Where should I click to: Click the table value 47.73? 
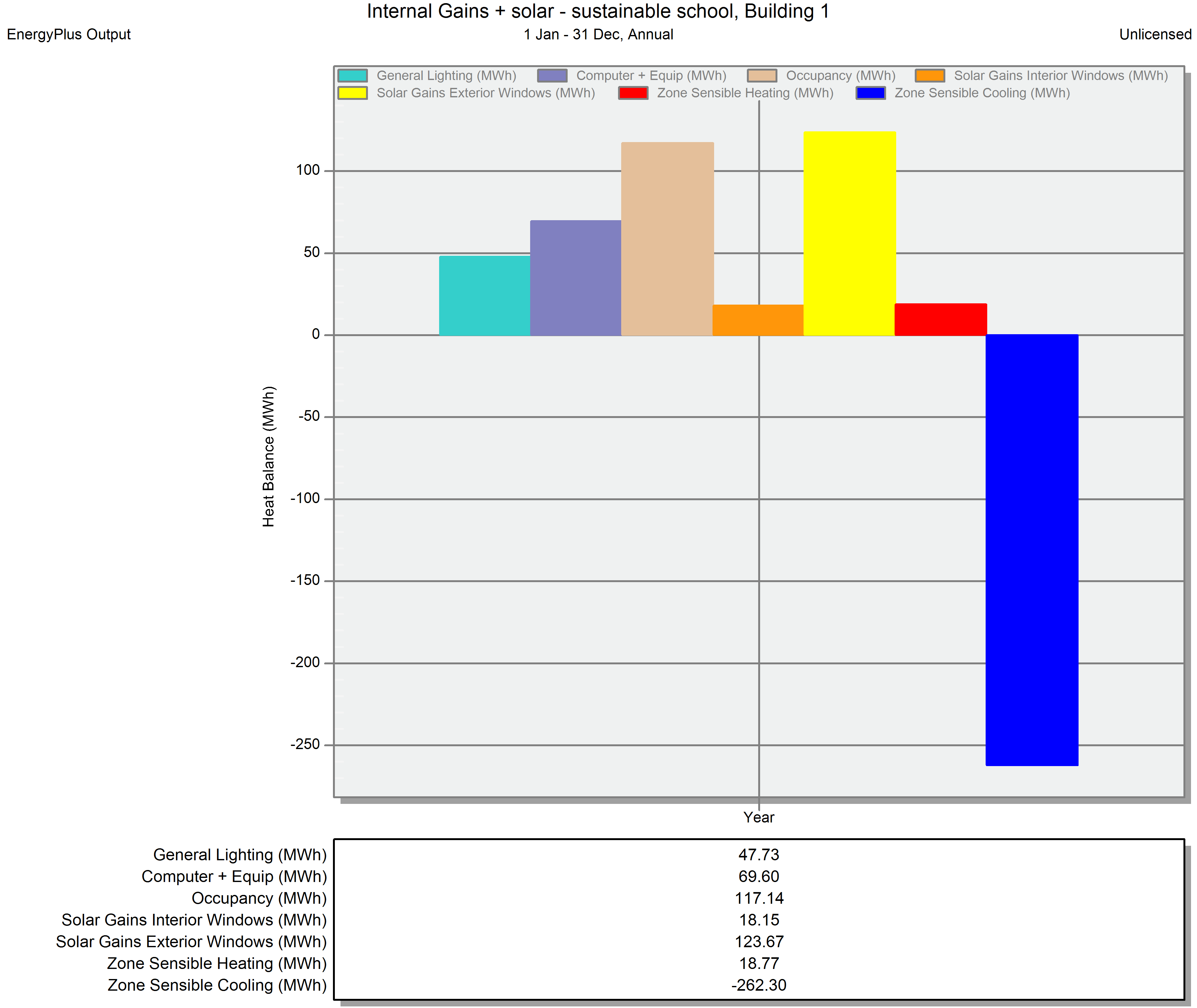pos(759,855)
